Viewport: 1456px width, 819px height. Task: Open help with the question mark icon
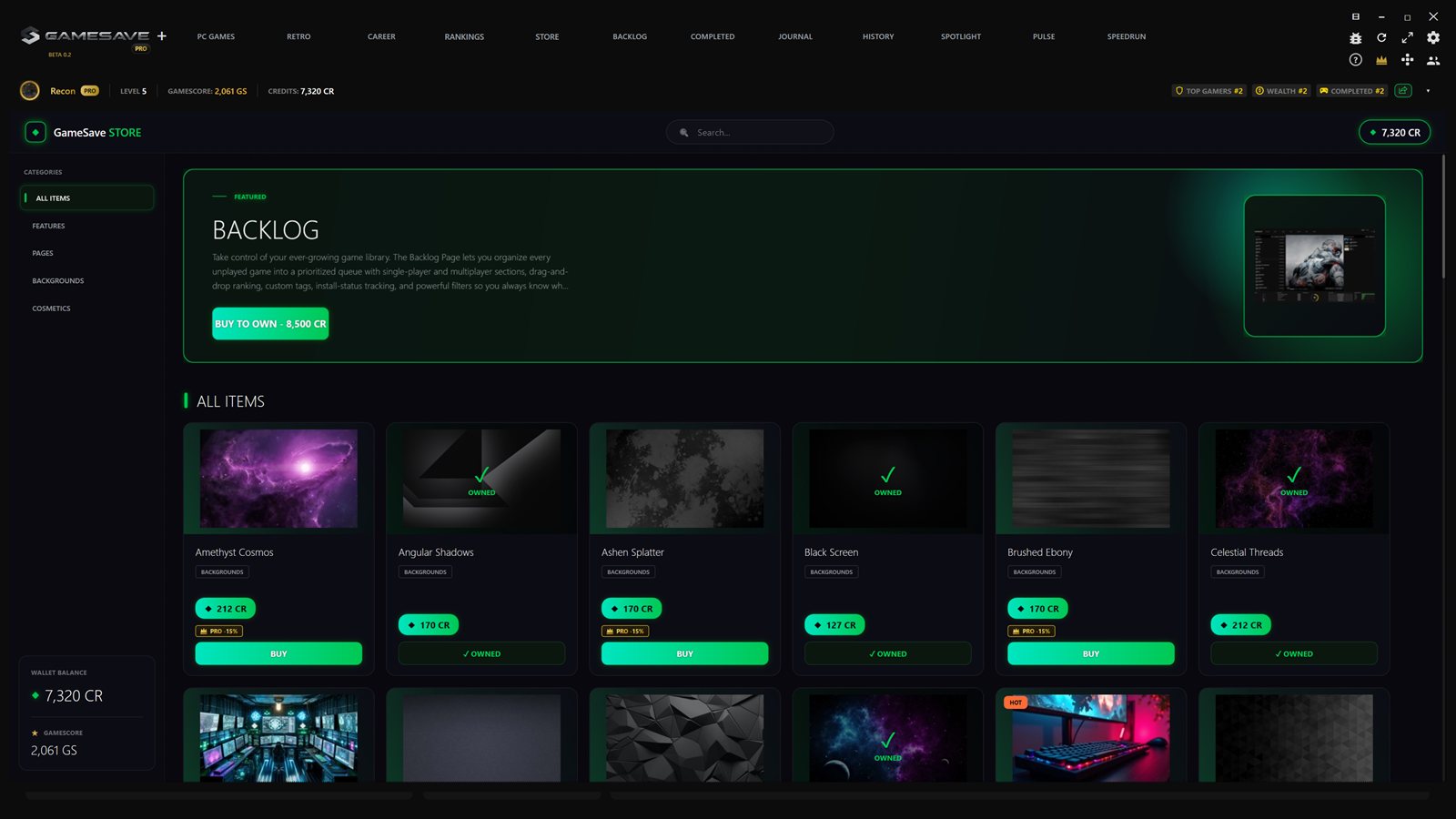pos(1355,60)
